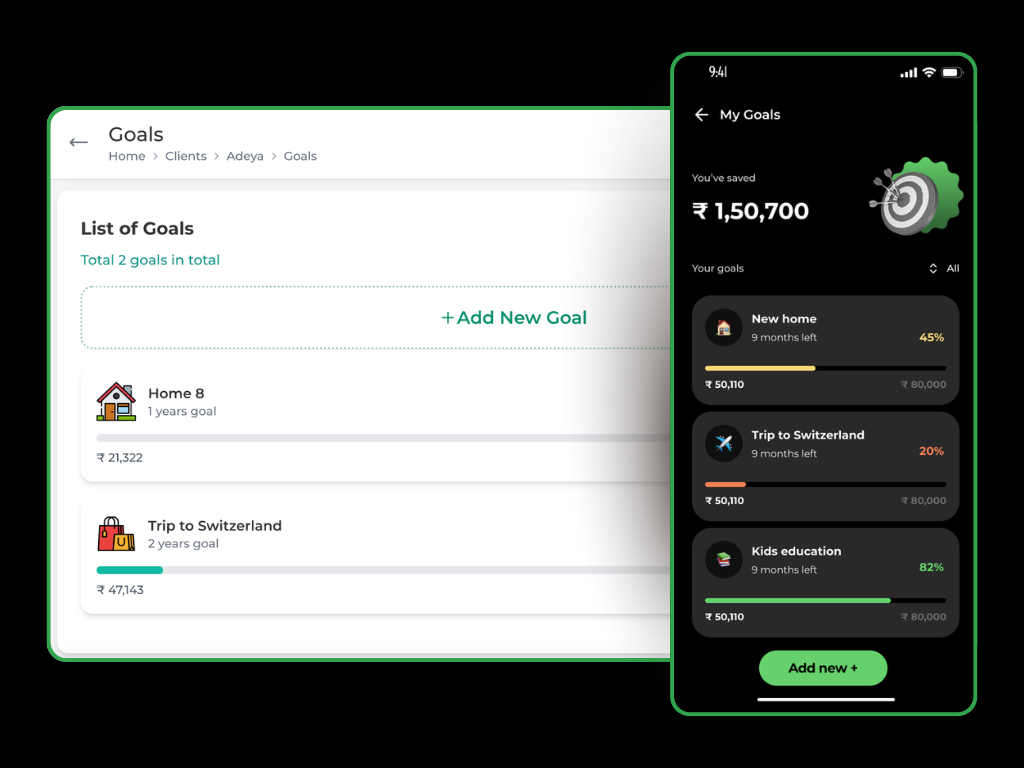
Task: Open the All goals sort dropdown
Action: [944, 268]
